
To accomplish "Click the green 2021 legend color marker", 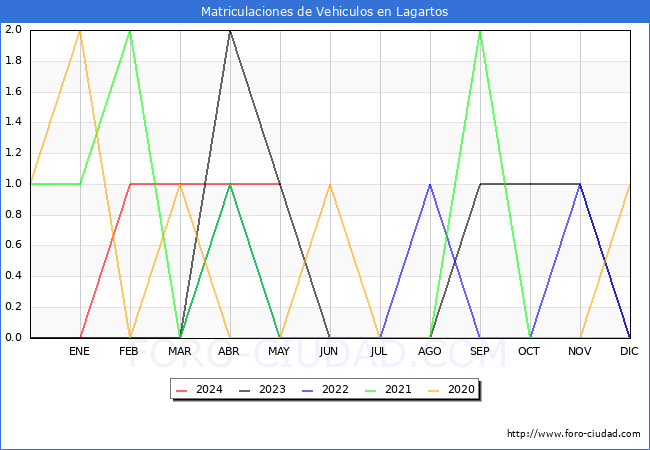I will [371, 390].
